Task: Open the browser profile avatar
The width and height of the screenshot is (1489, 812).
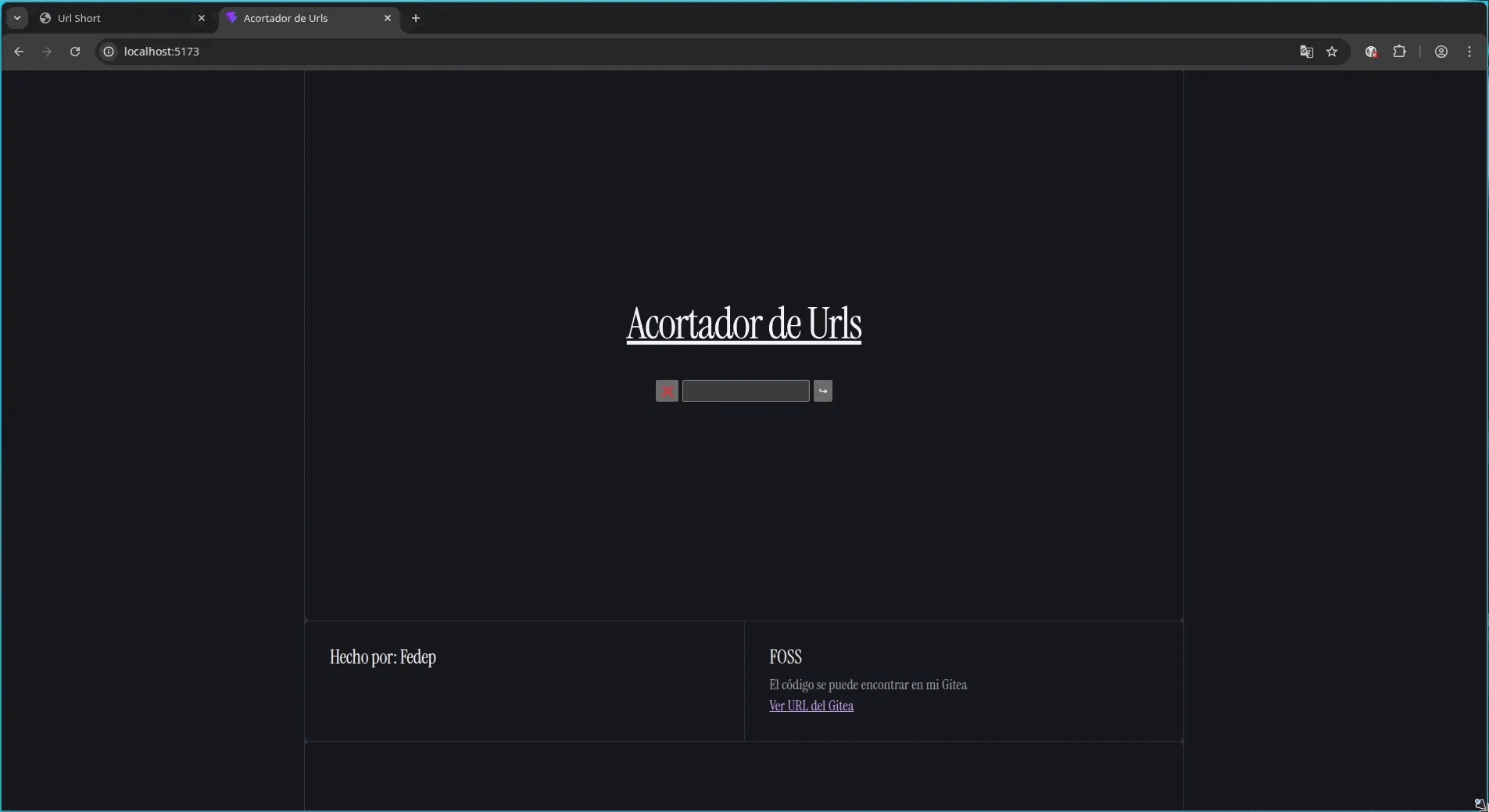Action: click(1441, 52)
